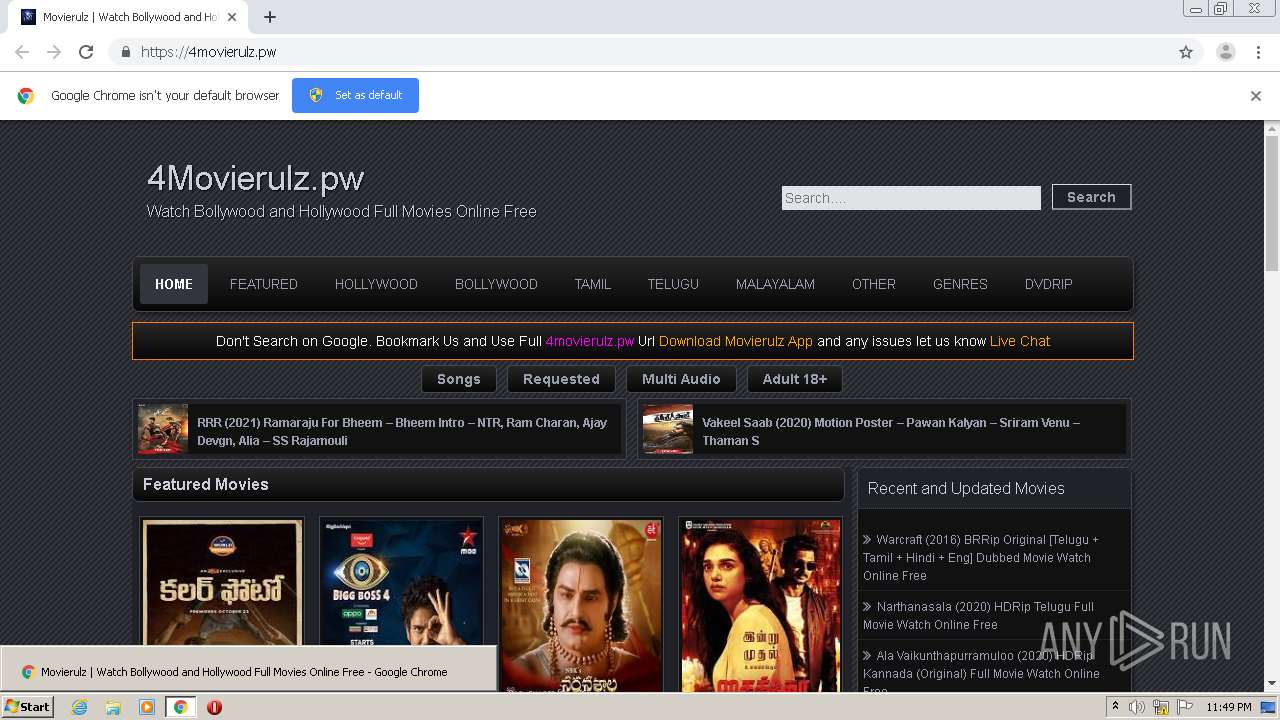Click the browser forward arrow
Viewport: 1280px width, 720px height.
click(x=54, y=52)
